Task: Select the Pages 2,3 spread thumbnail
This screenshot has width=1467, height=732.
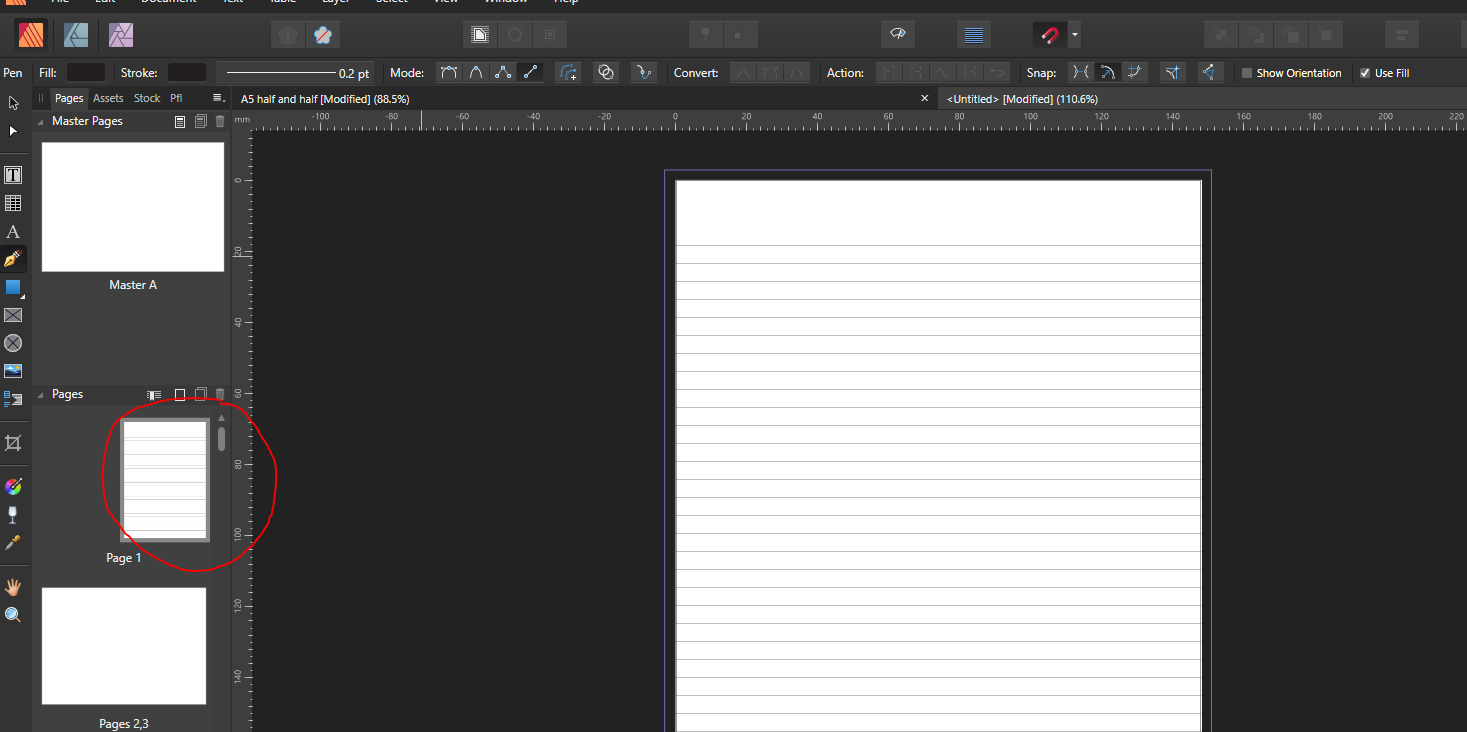Action: (x=124, y=646)
